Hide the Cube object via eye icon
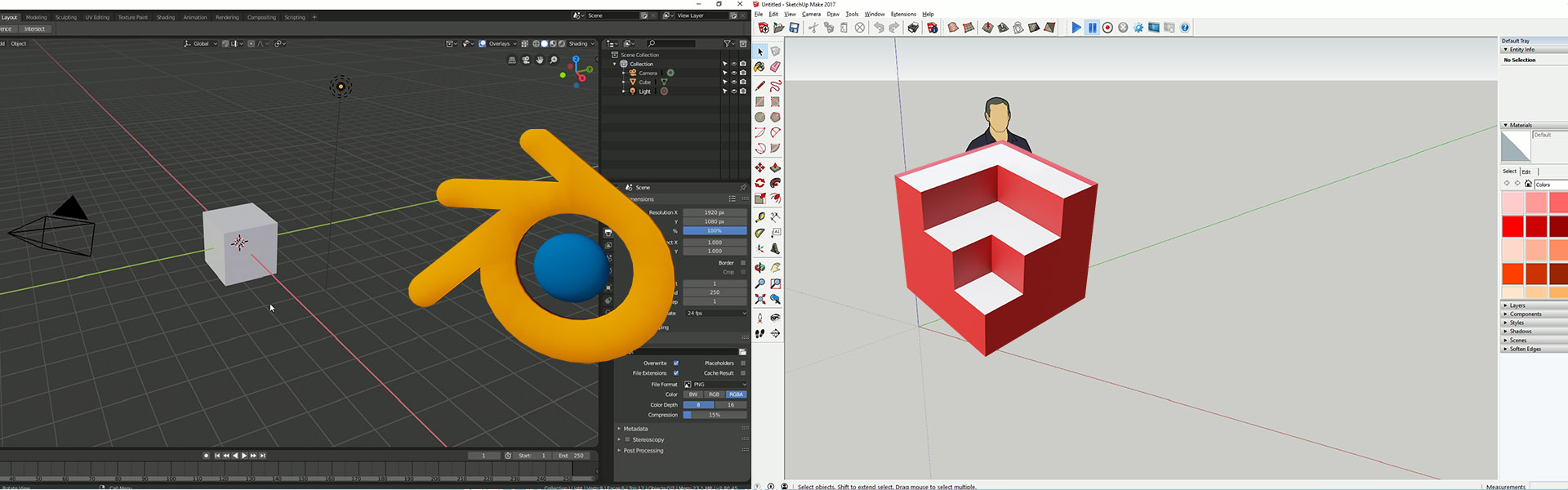This screenshot has width=1568, height=490. [733, 82]
